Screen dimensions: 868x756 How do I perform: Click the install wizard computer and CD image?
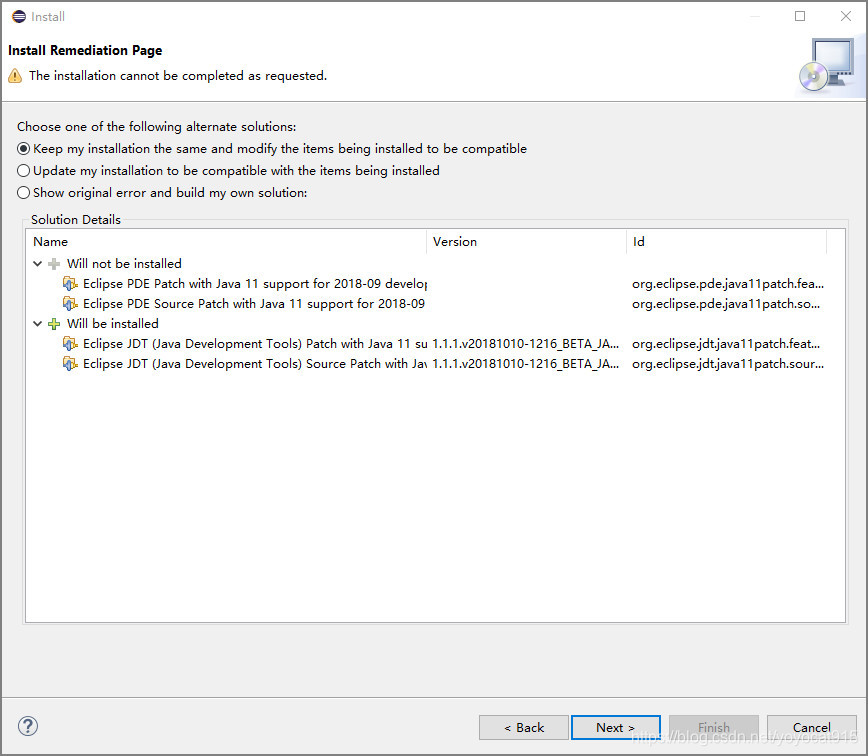(x=828, y=66)
